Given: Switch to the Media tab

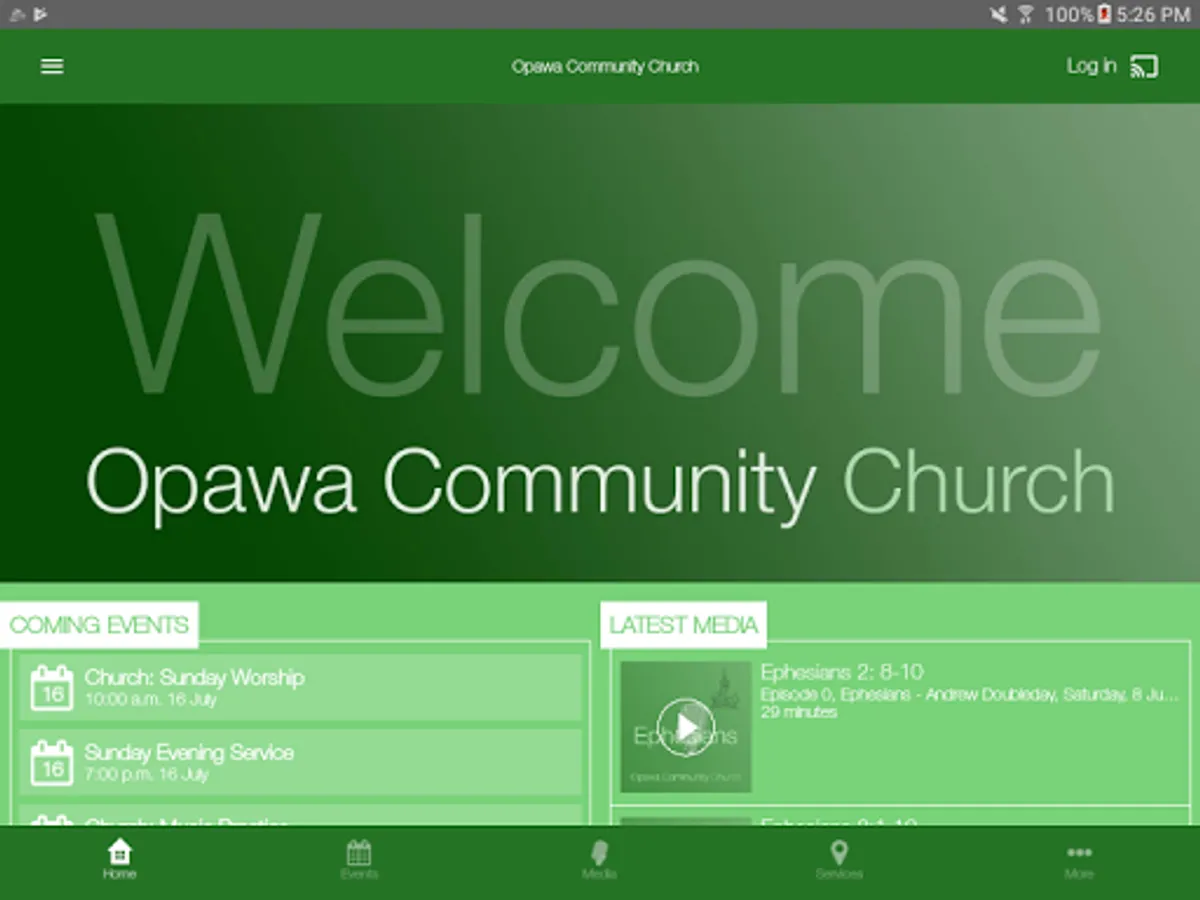Looking at the screenshot, I should coord(599,860).
